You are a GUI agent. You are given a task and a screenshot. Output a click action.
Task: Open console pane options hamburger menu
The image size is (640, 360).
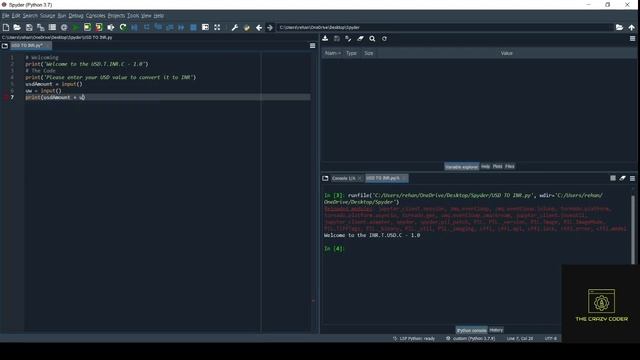(x=632, y=178)
